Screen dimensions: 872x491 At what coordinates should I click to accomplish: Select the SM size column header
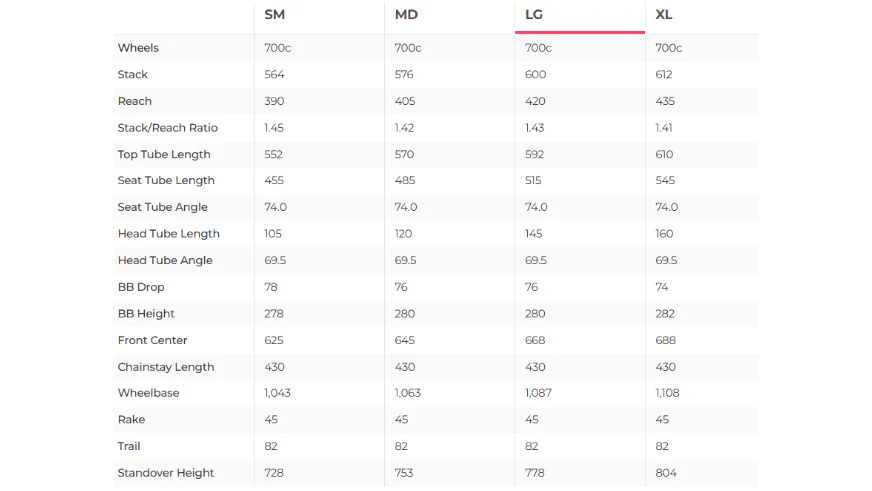tap(275, 14)
